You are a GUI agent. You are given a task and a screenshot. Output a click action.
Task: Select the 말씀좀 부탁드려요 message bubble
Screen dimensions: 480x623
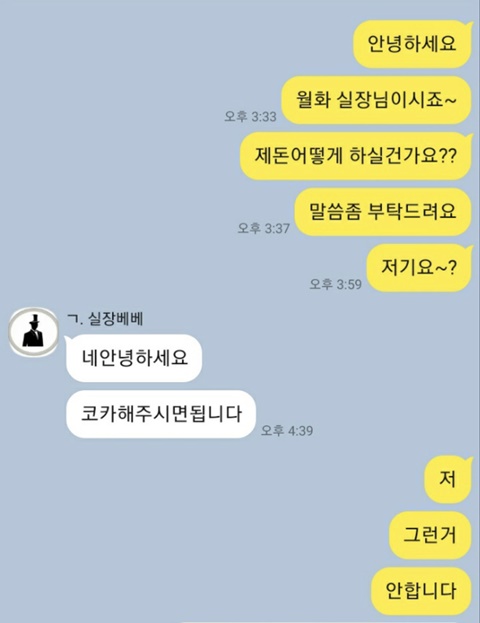383,212
